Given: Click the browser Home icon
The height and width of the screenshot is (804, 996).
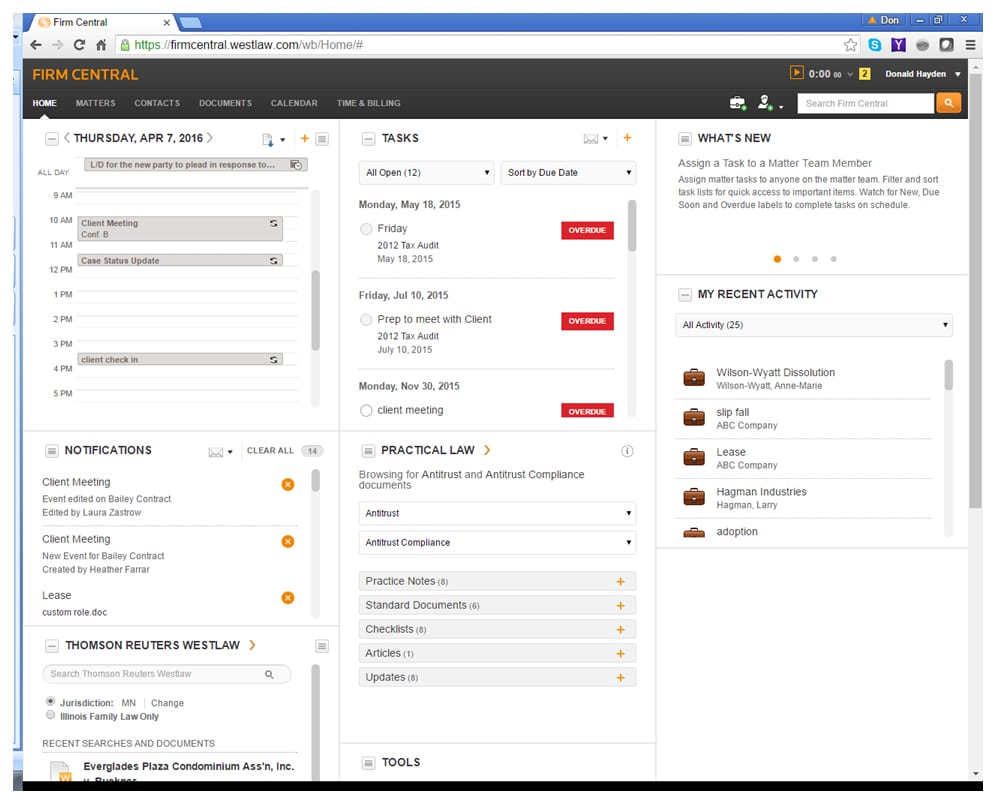Looking at the screenshot, I should point(101,45).
